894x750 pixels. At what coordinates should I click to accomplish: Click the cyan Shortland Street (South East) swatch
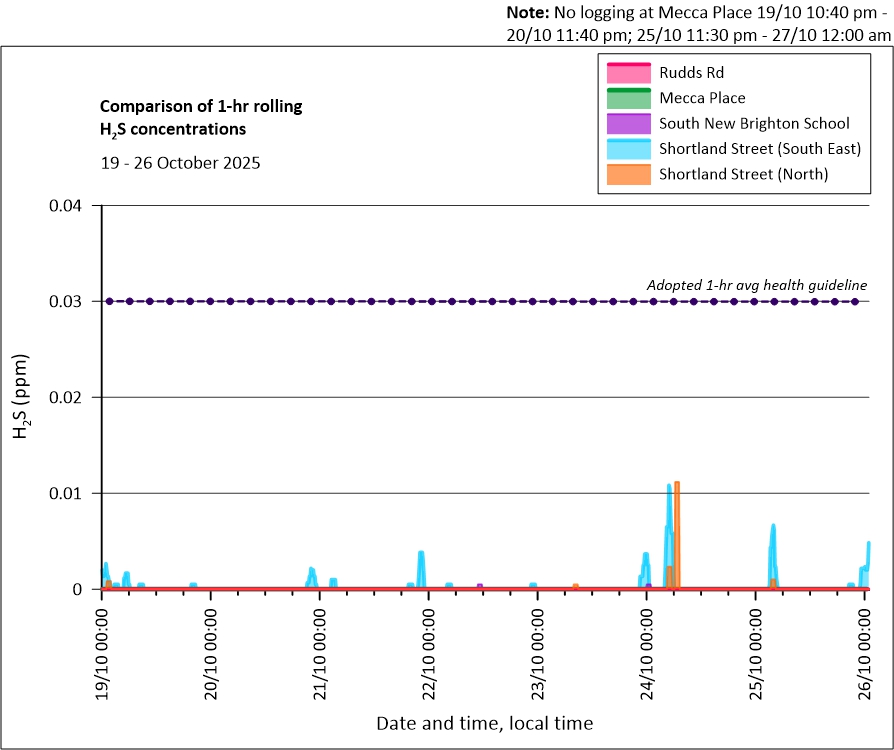627,149
